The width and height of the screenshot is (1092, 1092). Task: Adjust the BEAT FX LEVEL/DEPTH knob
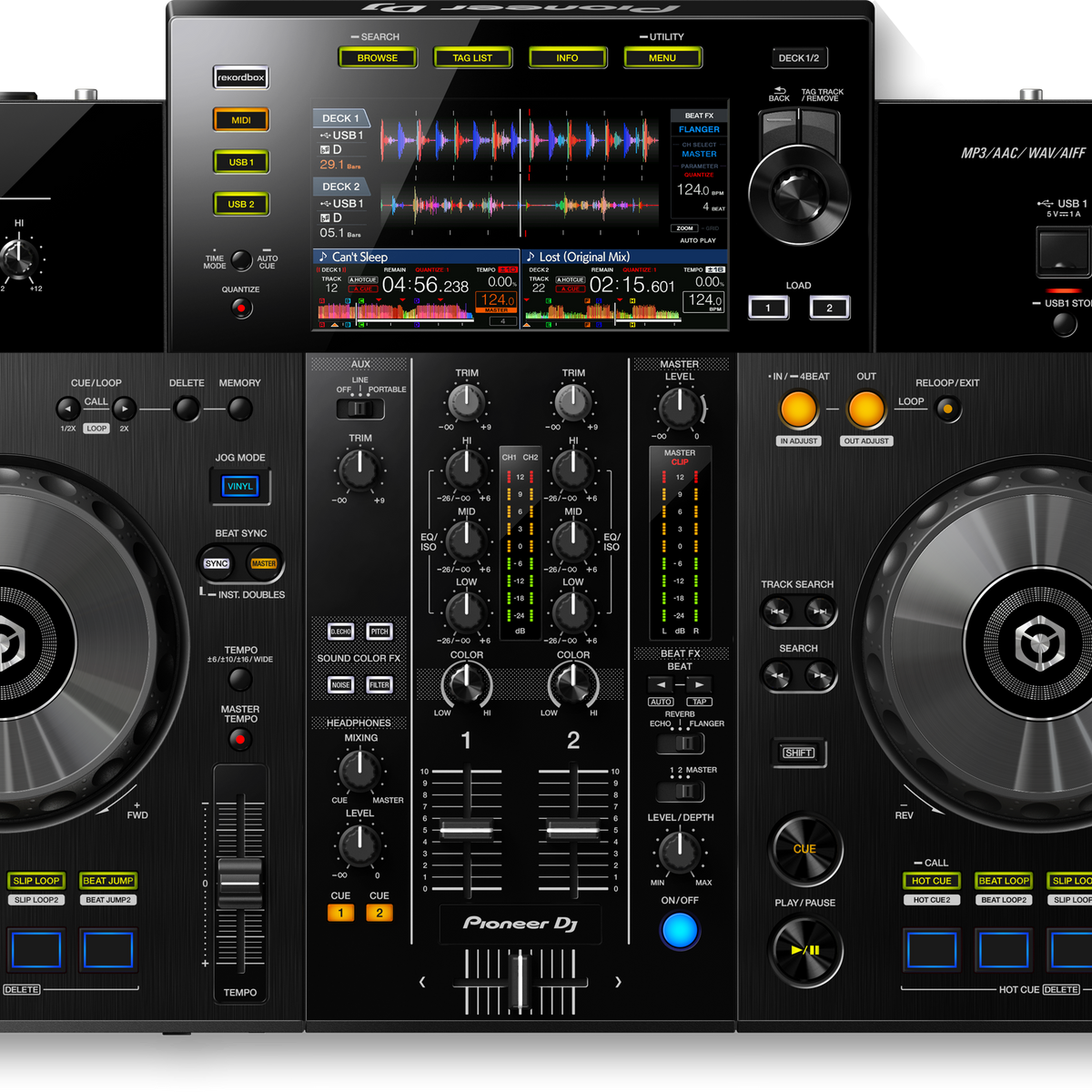(680, 851)
